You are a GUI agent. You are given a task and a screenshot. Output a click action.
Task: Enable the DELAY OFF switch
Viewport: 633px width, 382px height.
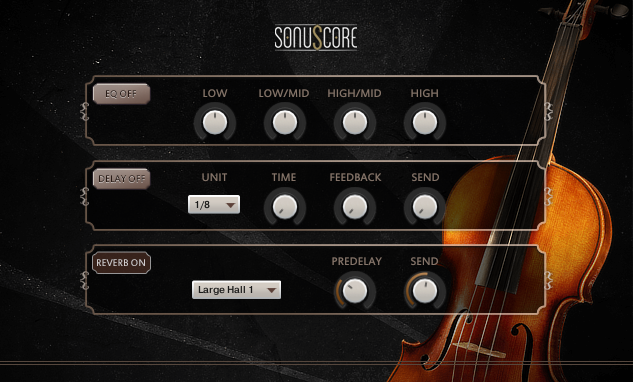122,178
